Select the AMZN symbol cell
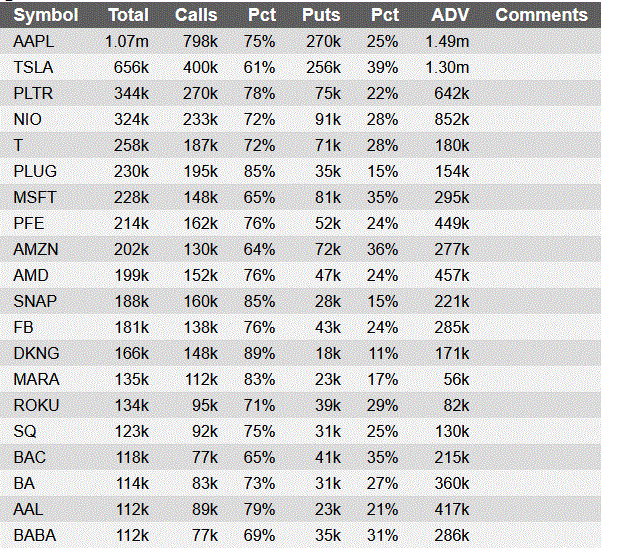The image size is (633, 557). point(36,249)
